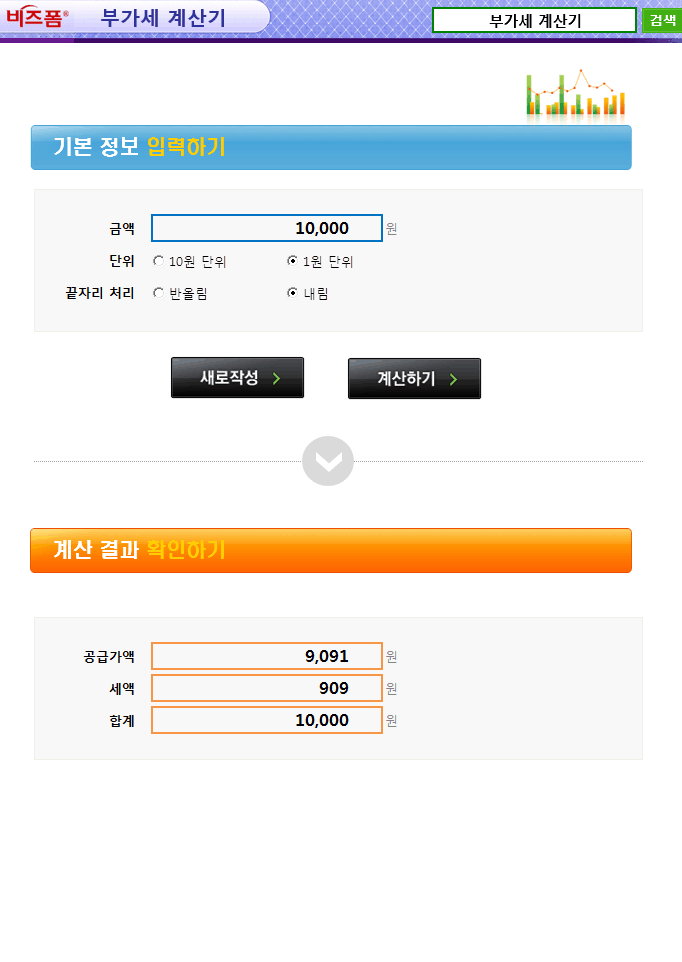Select the 10원 단위 radio option
682x962 pixels.
point(158,262)
